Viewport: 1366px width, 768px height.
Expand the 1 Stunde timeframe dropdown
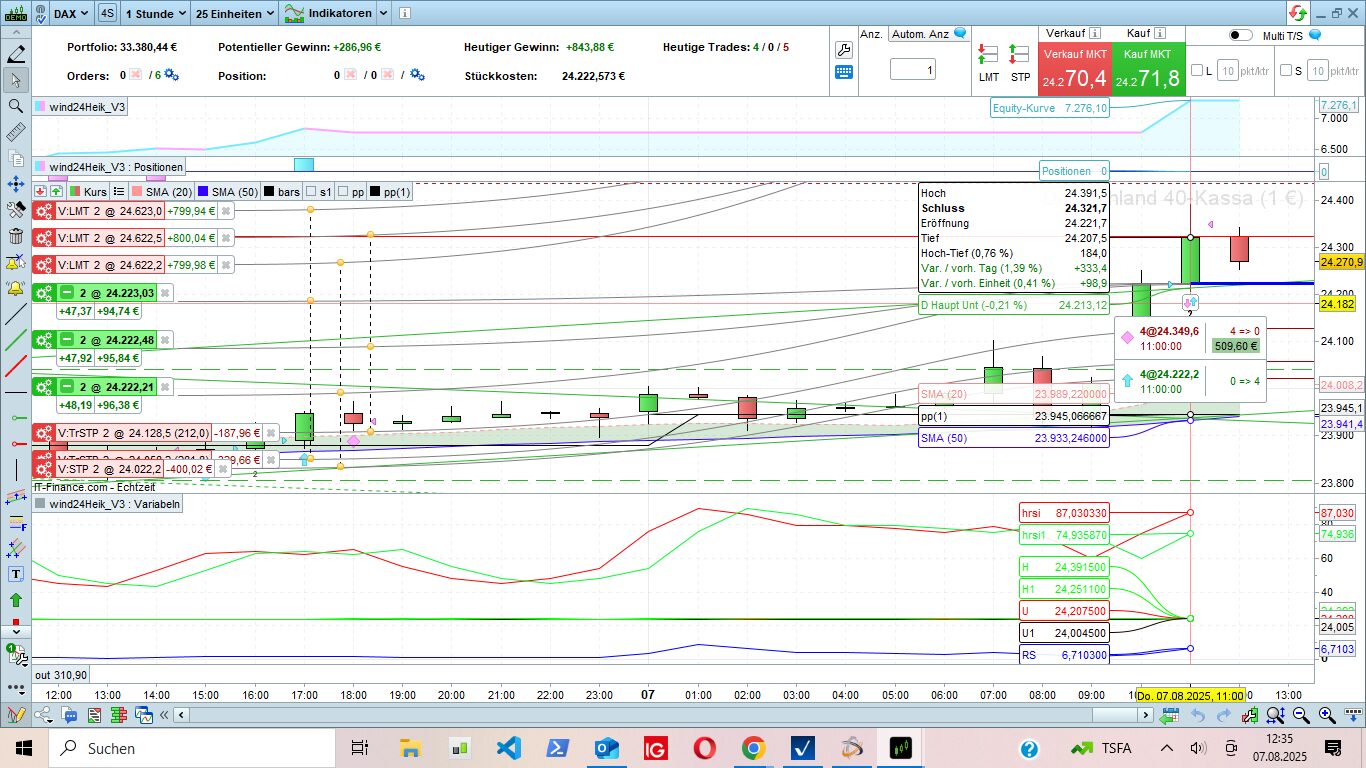[x=155, y=14]
